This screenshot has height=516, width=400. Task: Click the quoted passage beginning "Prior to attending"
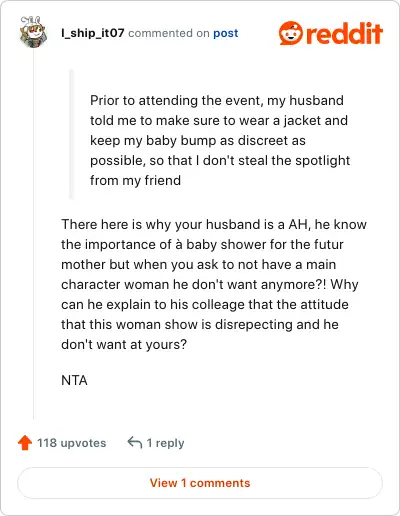[x=220, y=140]
